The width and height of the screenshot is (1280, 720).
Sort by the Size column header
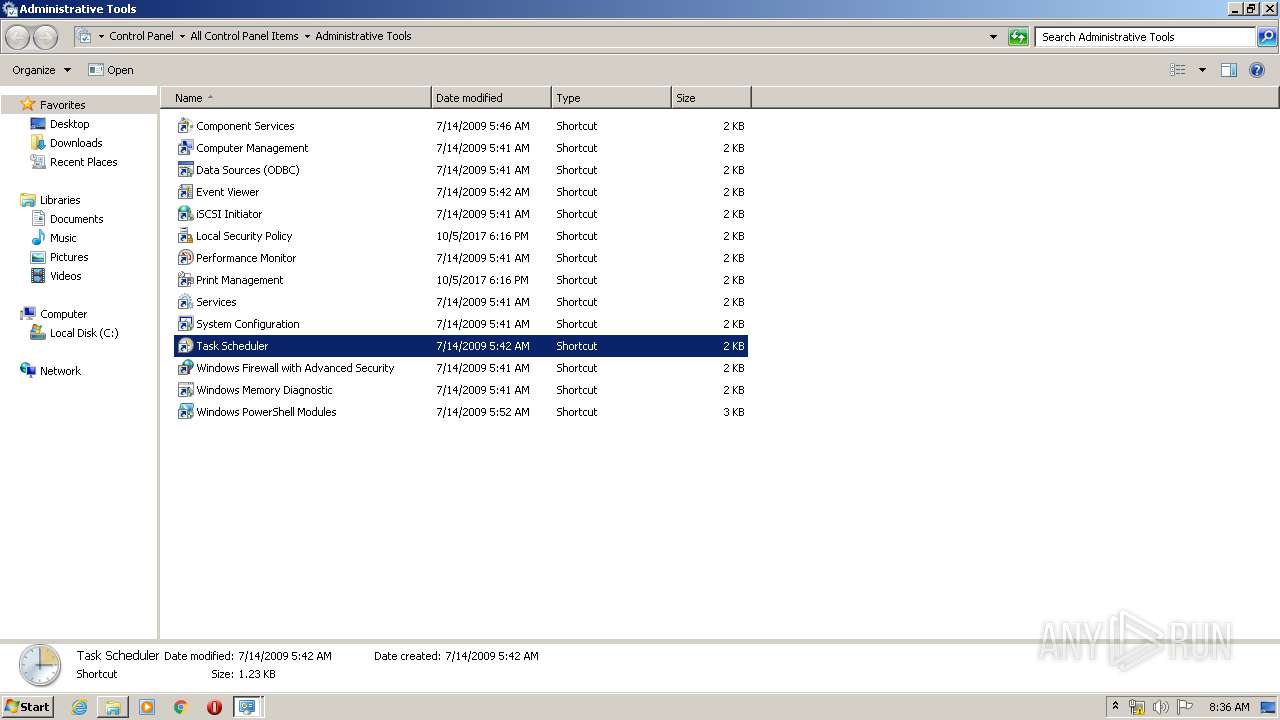click(x=711, y=98)
